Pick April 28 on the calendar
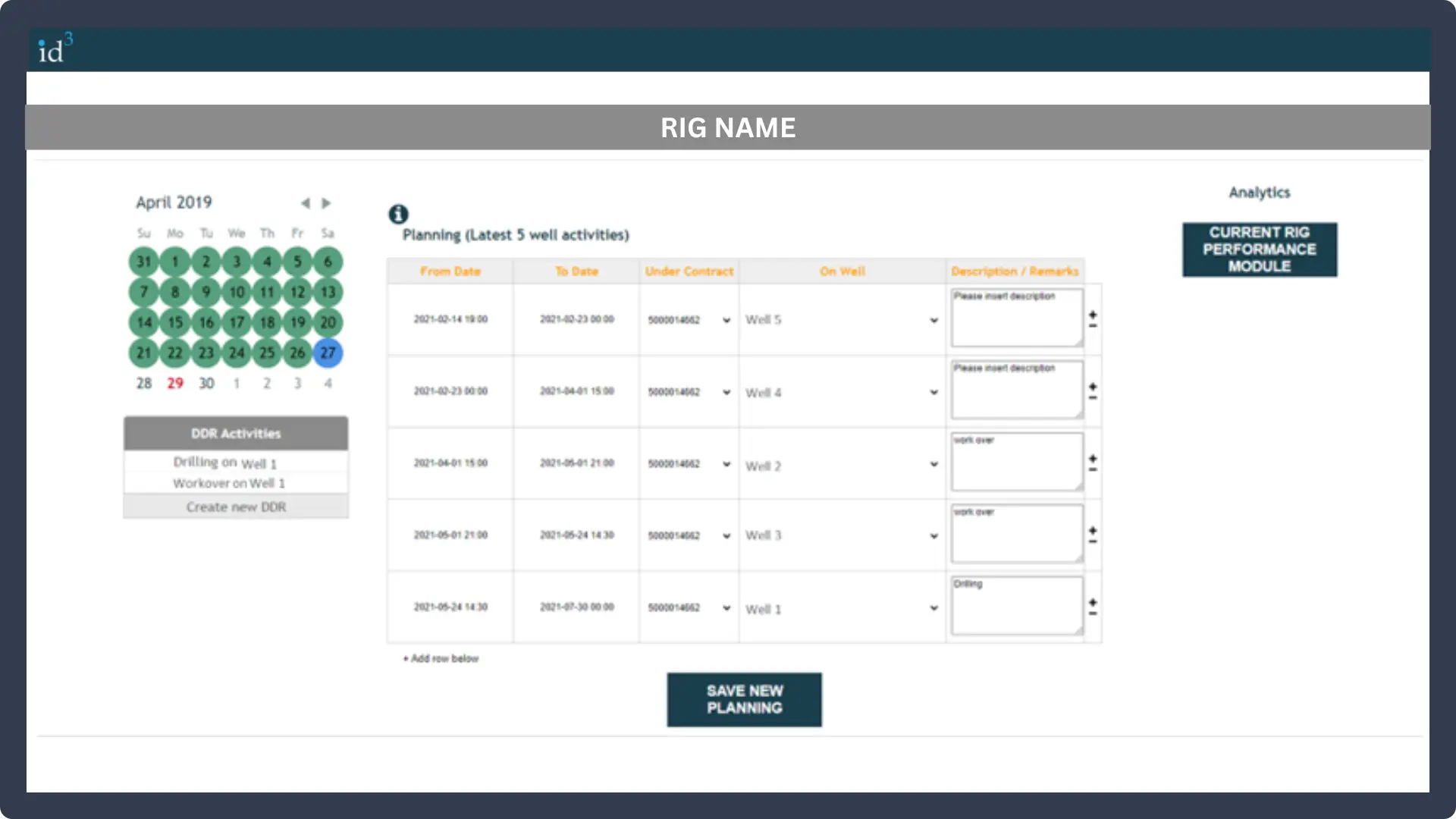Screen dimensions: 1456x819 tap(144, 383)
